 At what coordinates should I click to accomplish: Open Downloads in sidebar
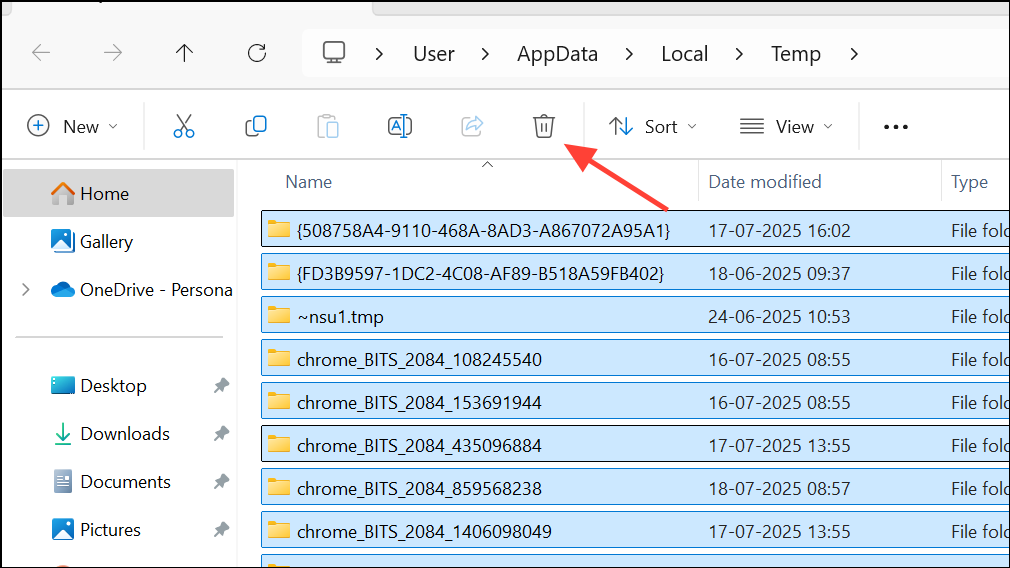coord(124,434)
